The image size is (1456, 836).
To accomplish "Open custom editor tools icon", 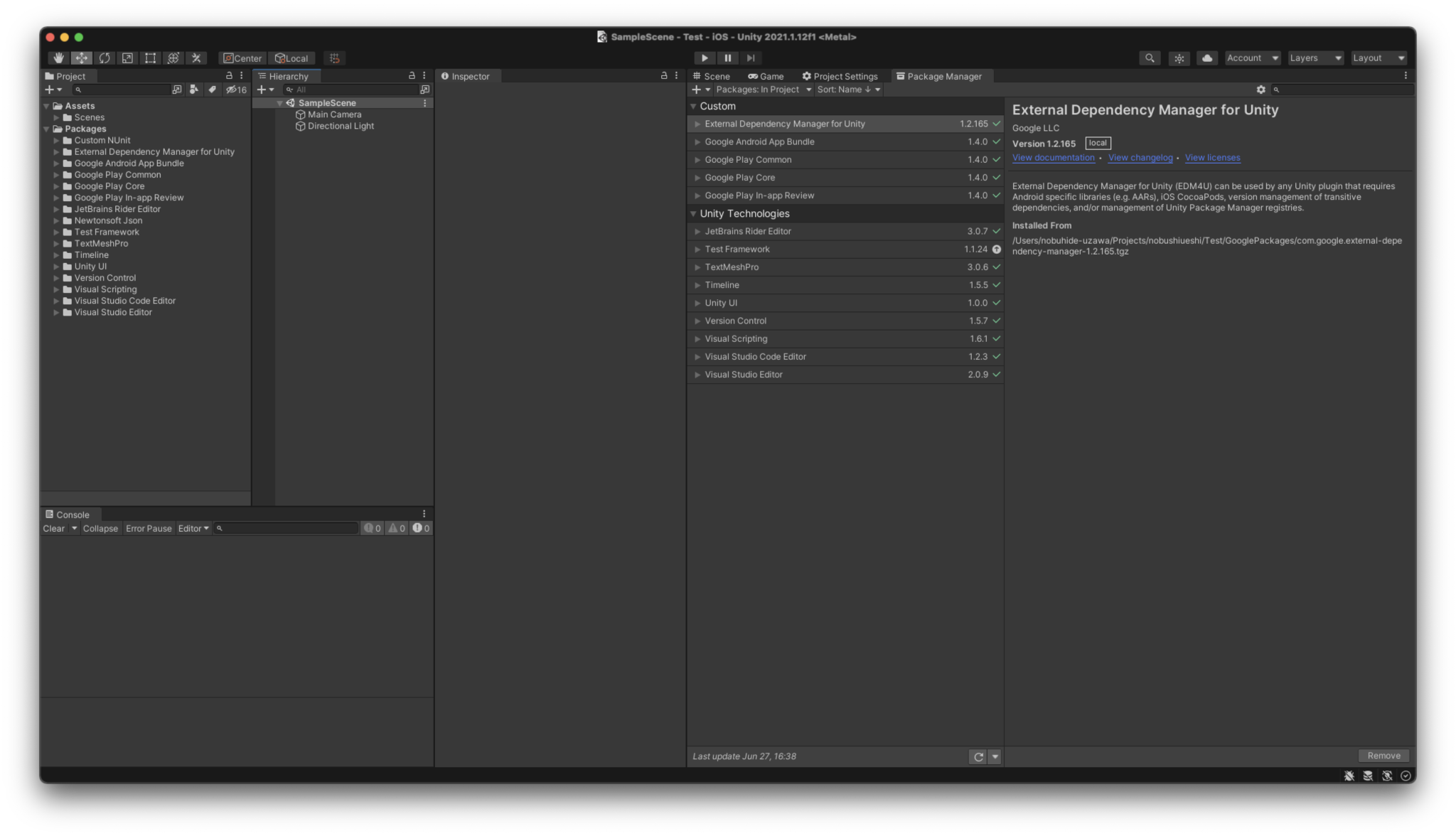I will (x=196, y=58).
